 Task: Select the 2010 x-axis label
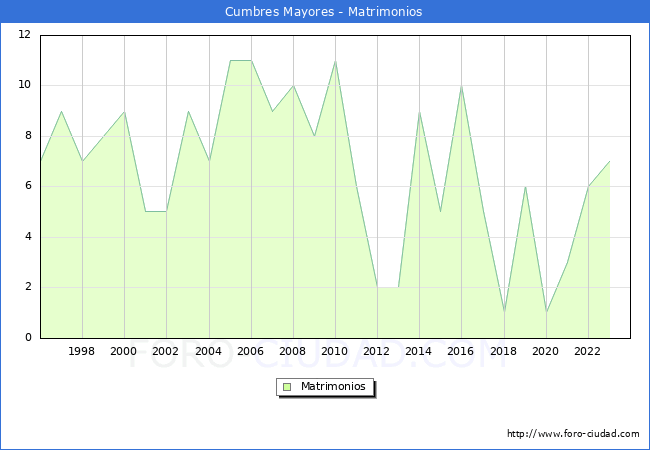coord(335,351)
